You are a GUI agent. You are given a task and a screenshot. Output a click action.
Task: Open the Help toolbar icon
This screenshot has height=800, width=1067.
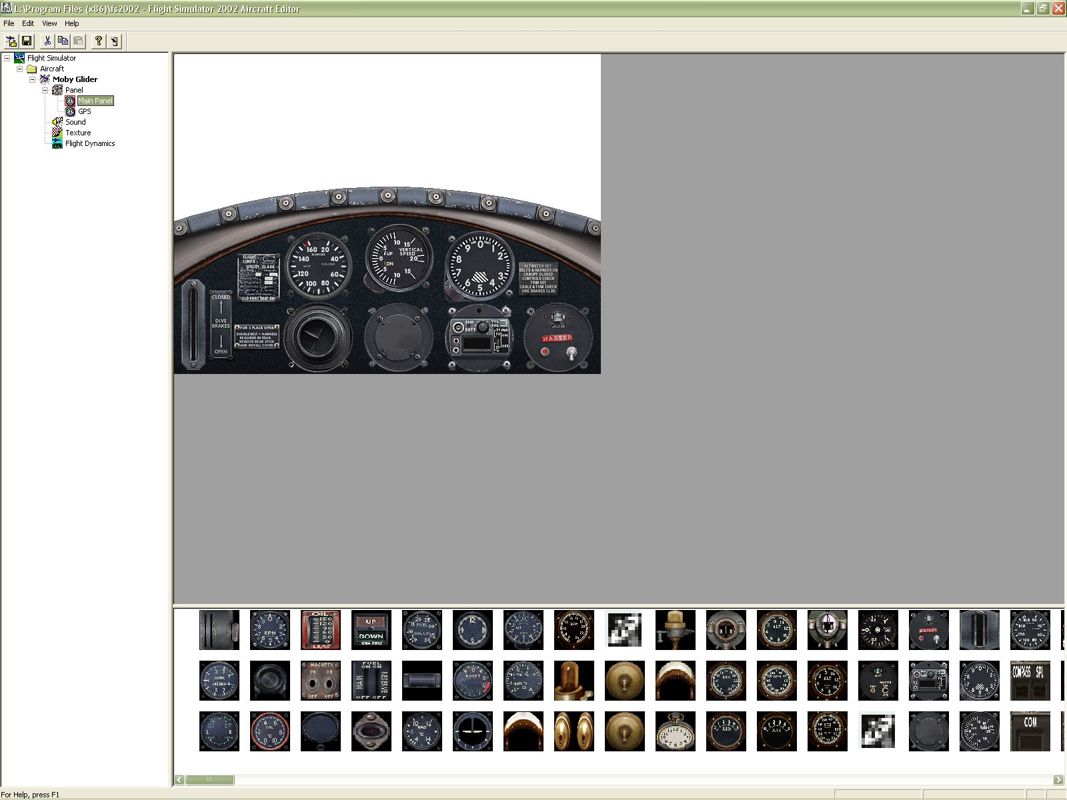click(x=97, y=41)
